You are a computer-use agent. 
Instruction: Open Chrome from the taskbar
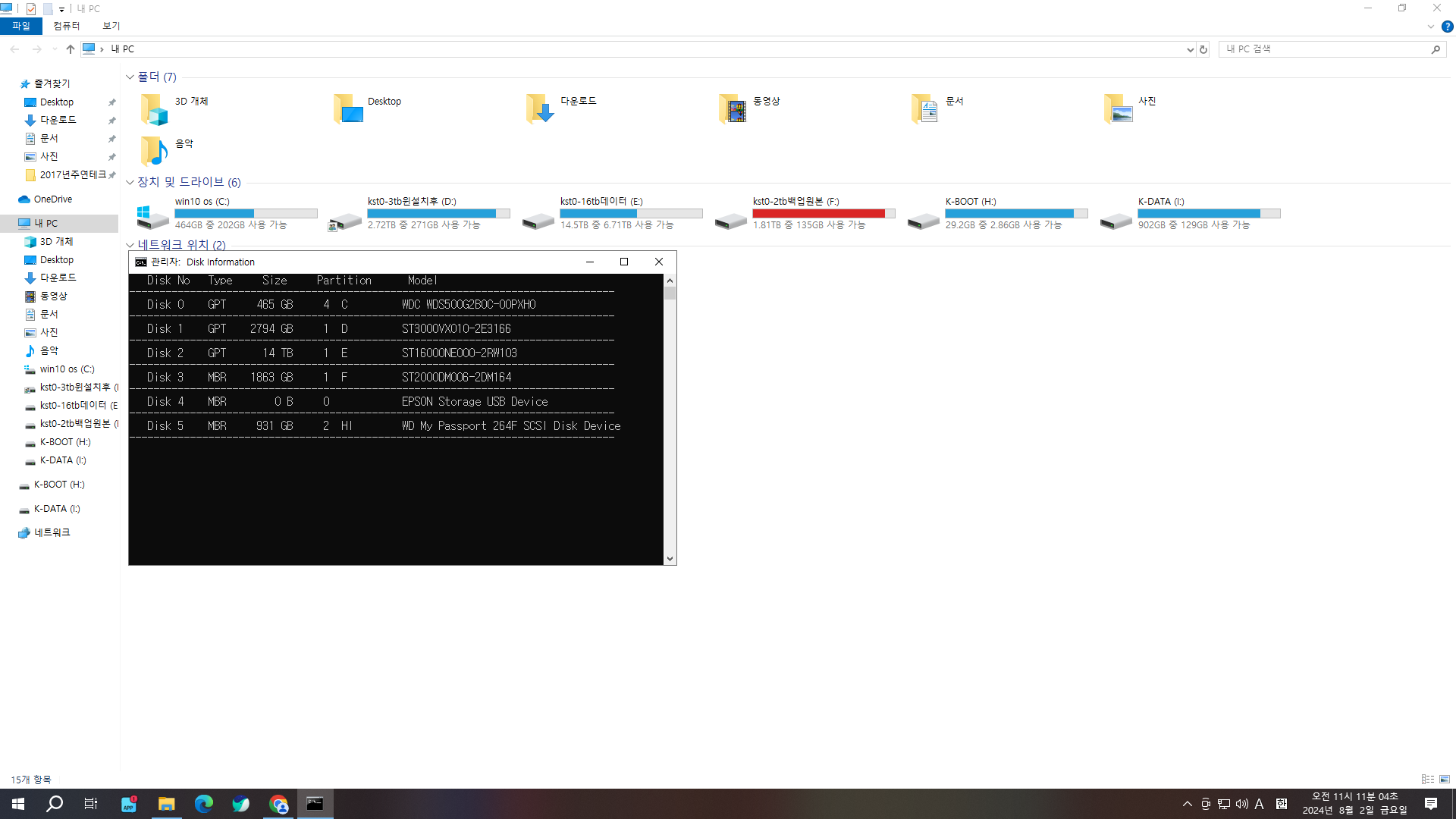278,804
